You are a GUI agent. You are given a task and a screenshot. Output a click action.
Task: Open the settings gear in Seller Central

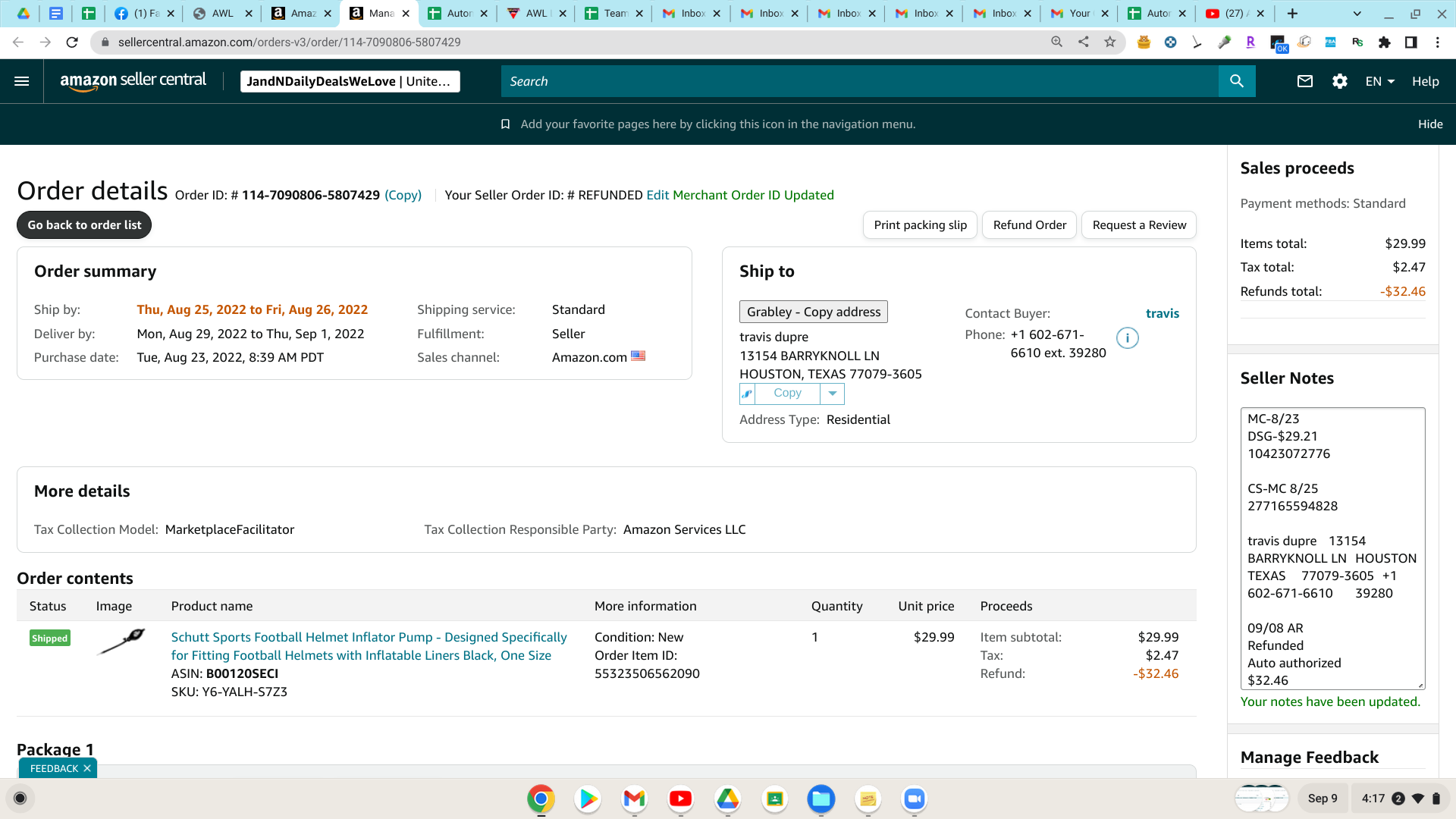click(x=1340, y=81)
